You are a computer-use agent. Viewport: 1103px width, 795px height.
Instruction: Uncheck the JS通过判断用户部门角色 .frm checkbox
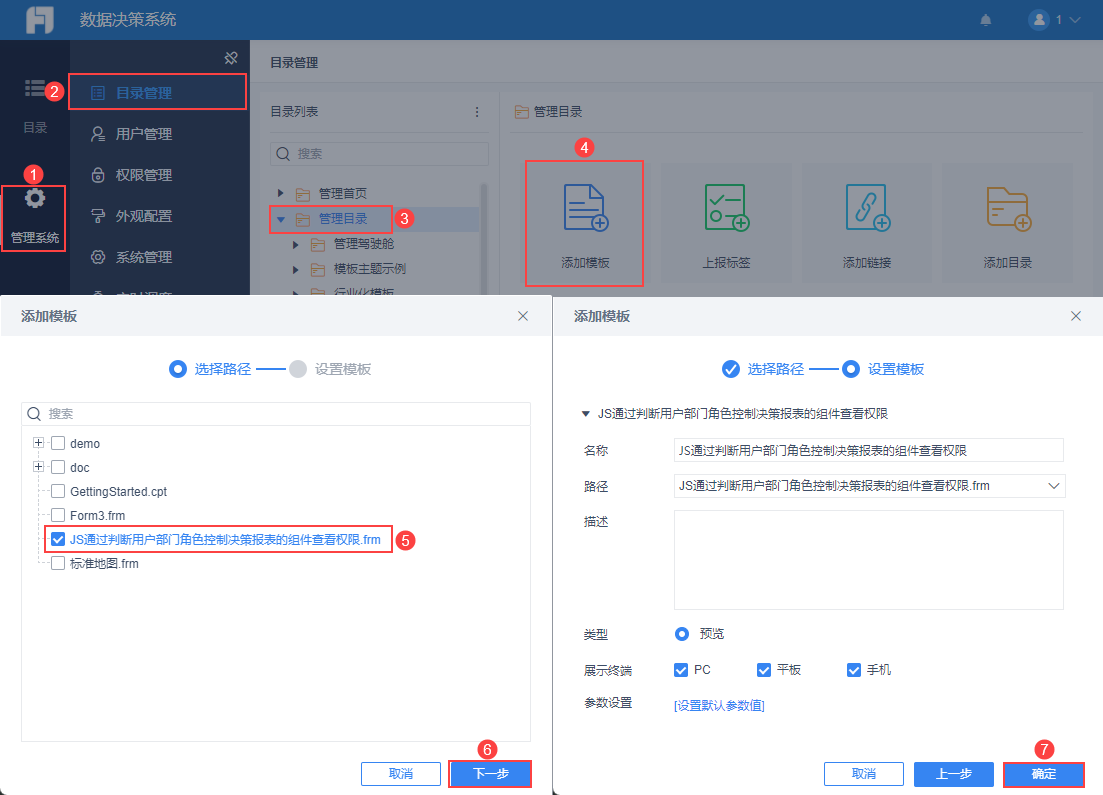(x=58, y=540)
